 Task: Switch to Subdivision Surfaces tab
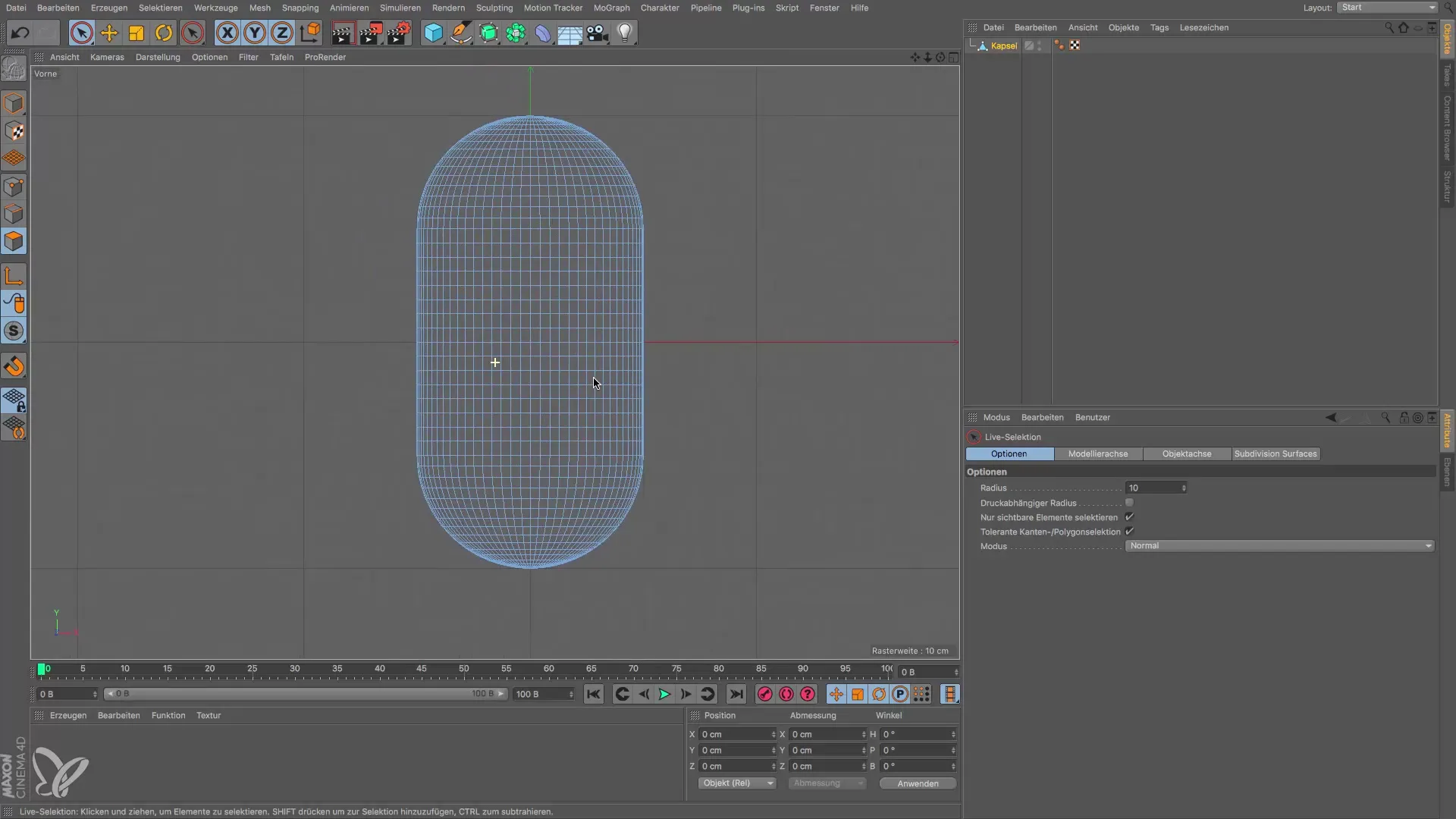point(1276,453)
